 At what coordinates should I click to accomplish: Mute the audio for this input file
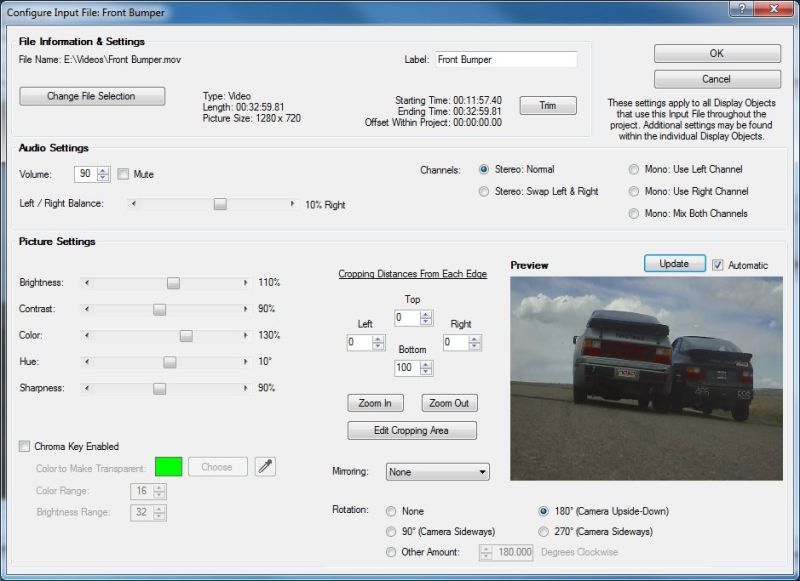[x=122, y=174]
